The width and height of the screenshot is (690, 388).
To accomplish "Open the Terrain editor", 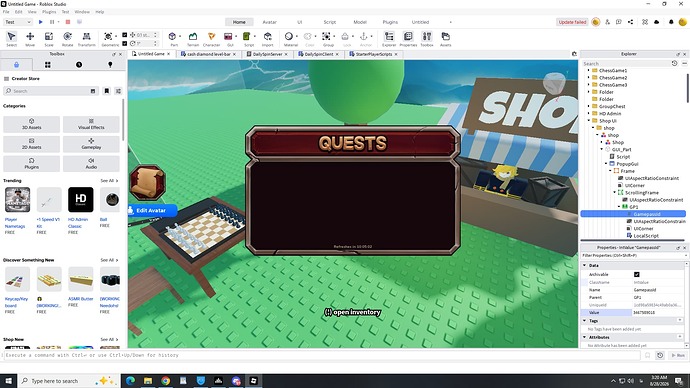I will click(x=193, y=39).
